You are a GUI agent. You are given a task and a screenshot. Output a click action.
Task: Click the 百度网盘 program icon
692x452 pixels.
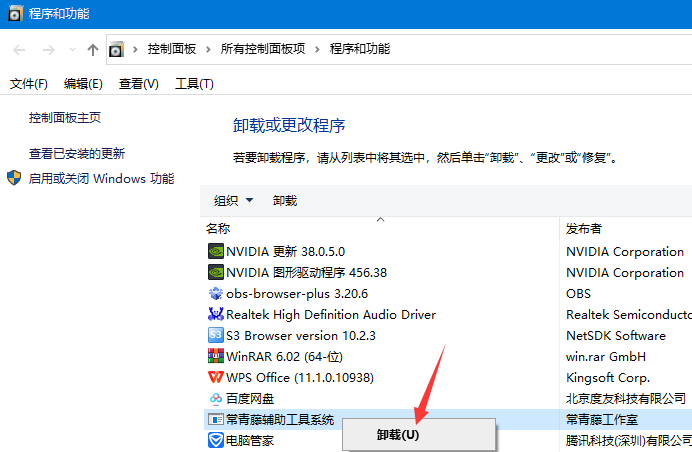[x=216, y=399]
